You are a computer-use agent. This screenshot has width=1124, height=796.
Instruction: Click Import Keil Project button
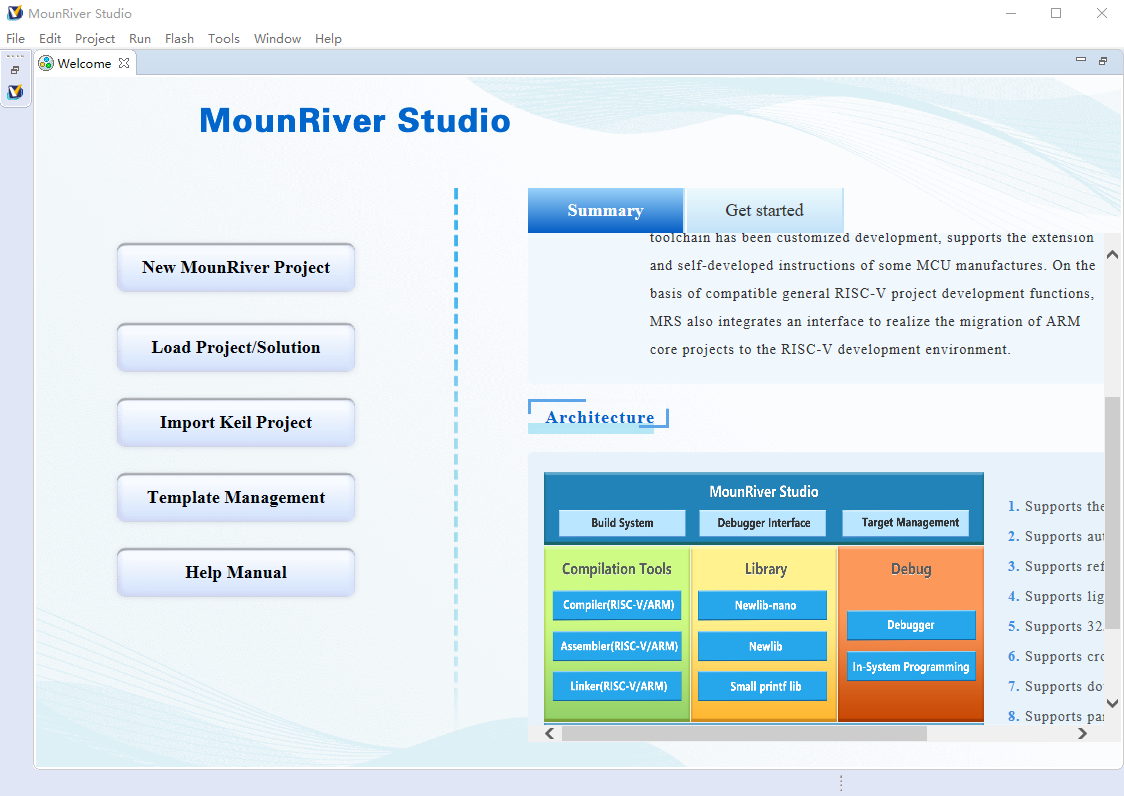236,422
